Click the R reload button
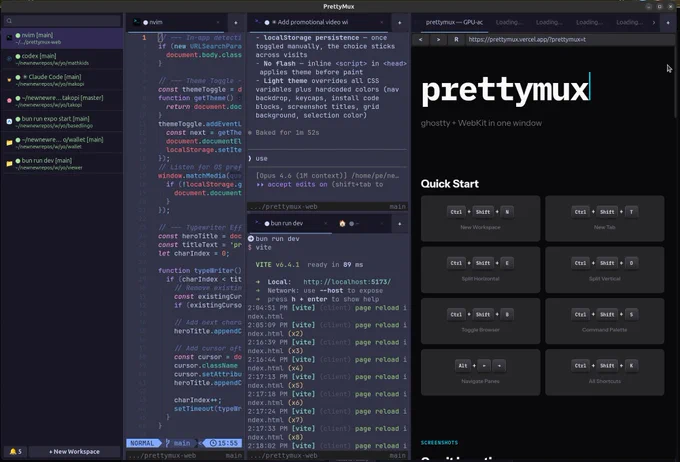 pyautogui.click(x=456, y=39)
